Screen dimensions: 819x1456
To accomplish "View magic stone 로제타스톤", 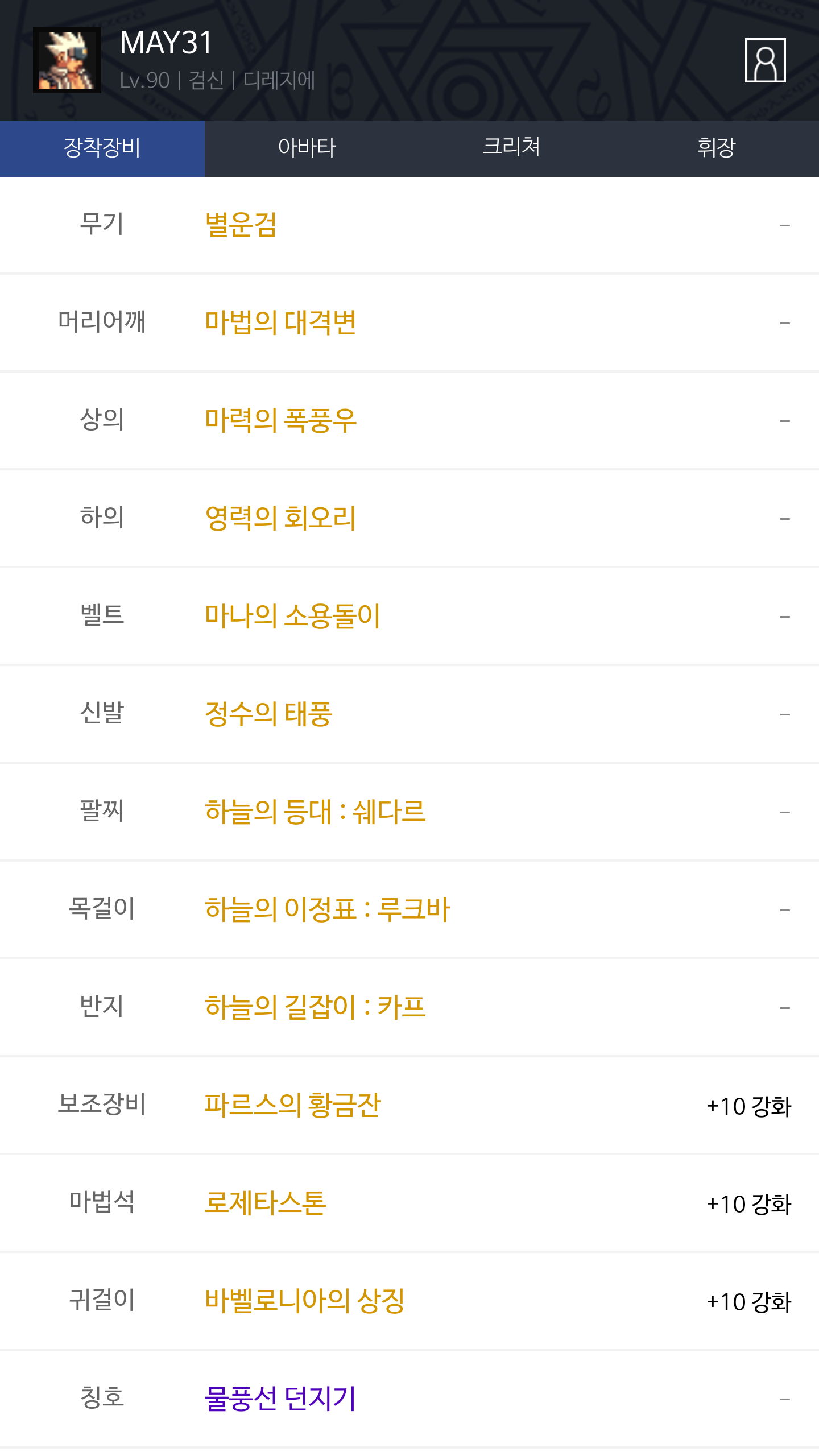I will click(266, 1203).
